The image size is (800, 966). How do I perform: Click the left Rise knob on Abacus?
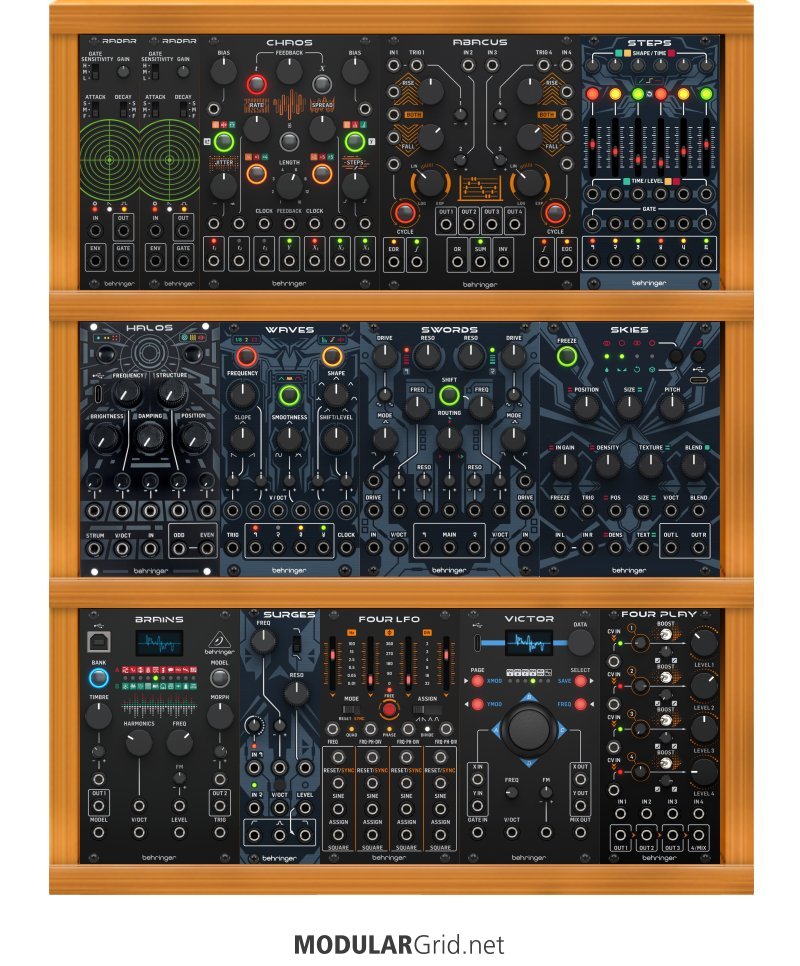click(430, 91)
